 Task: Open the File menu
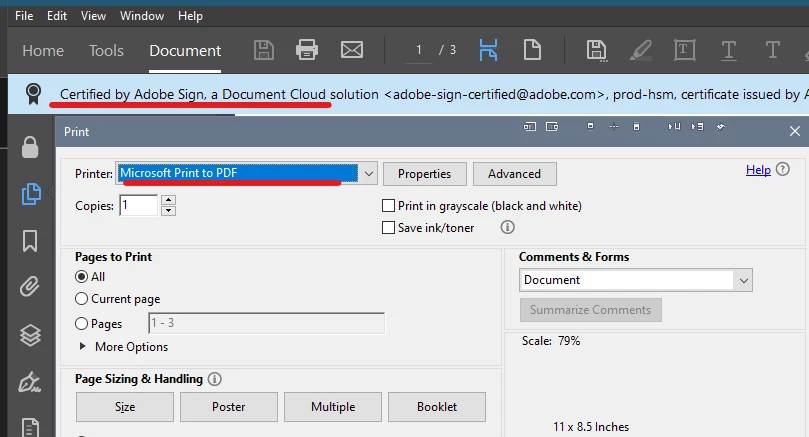24,16
